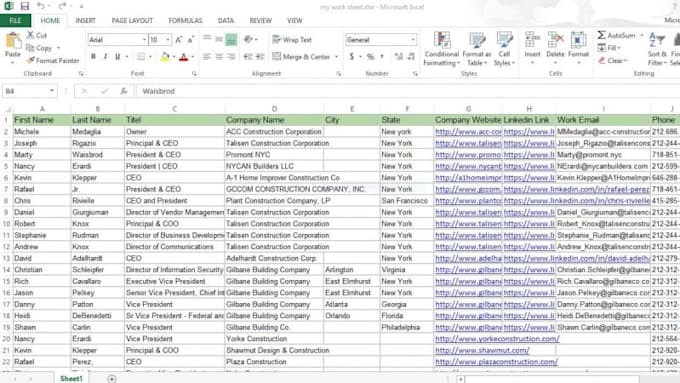Change the text orientation

[248, 39]
